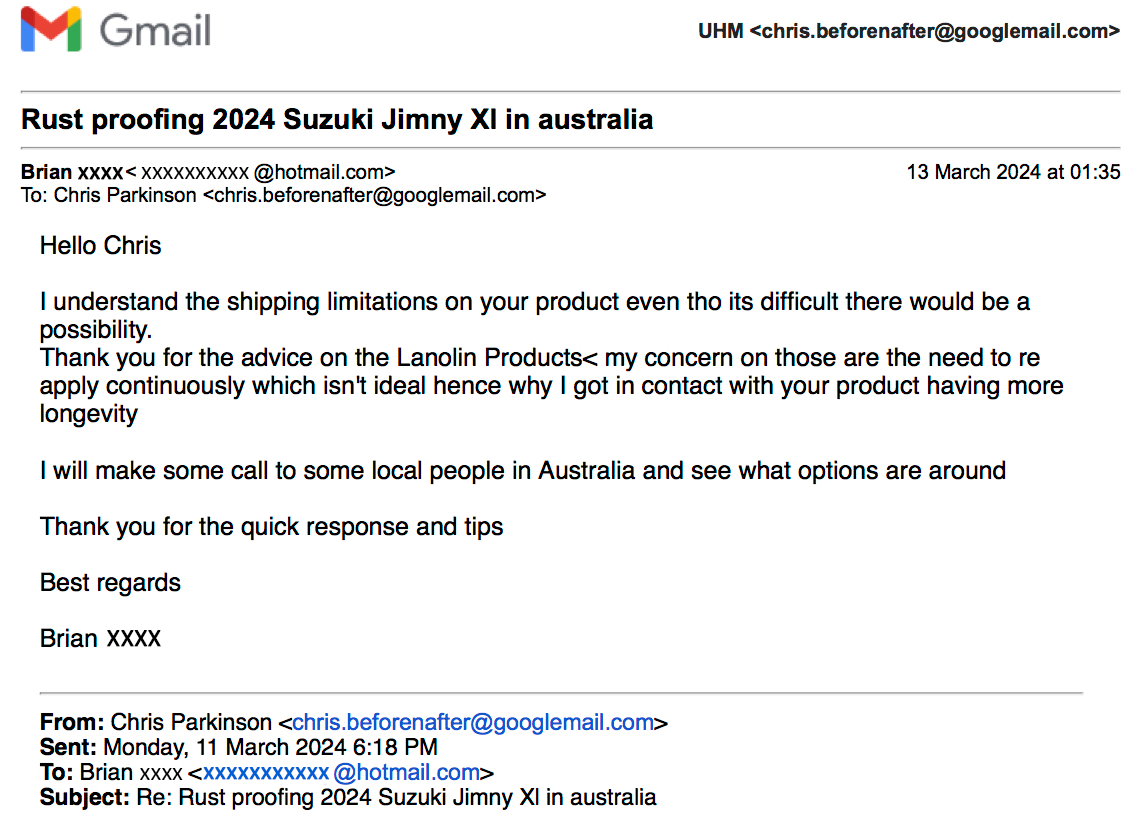
Task: Click the Subject: Re: Rust proofing line
Action: pos(348,797)
